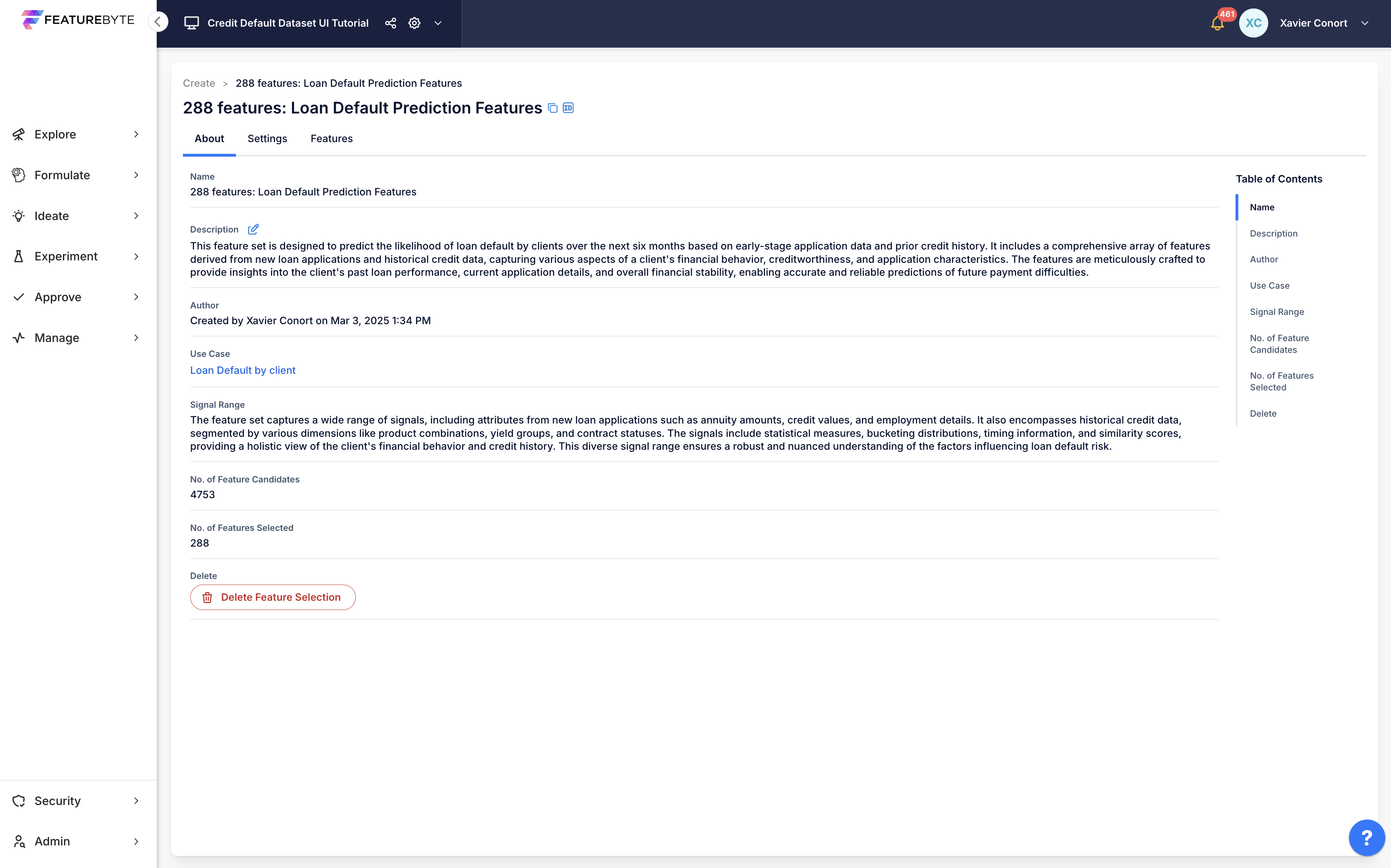Click the 288 features selected value
Viewport: 1391px width, 868px height.
click(199, 543)
